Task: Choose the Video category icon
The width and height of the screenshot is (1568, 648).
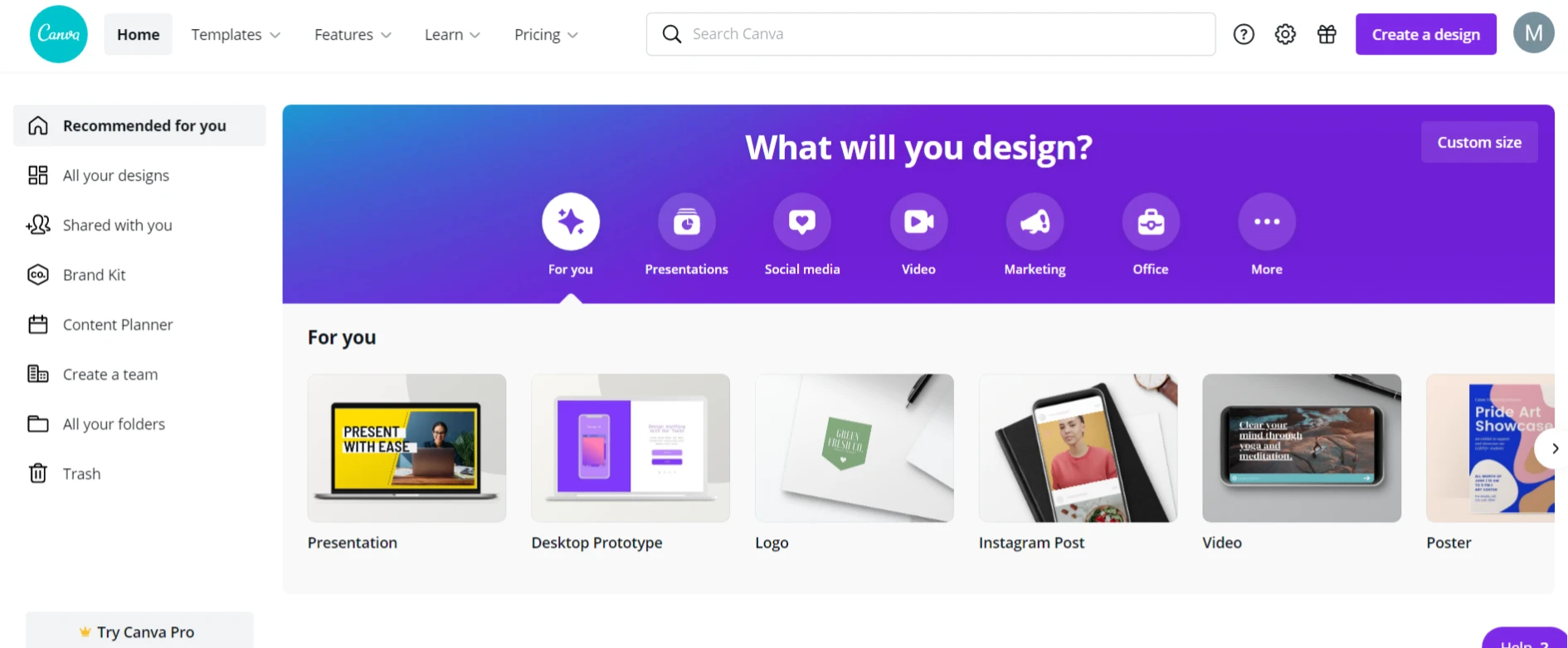Action: (918, 222)
